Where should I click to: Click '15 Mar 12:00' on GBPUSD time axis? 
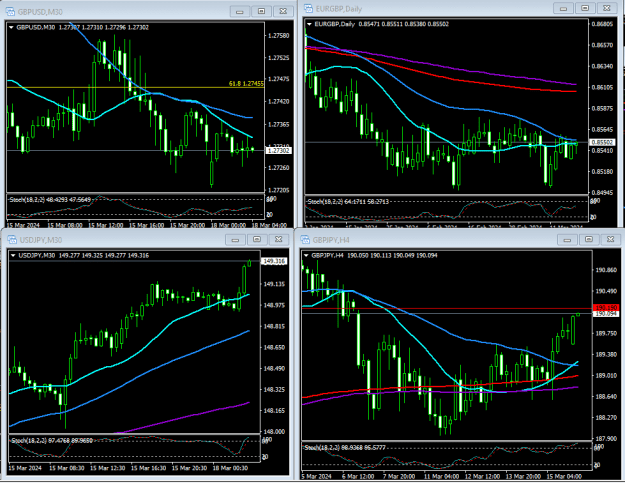(x=106, y=225)
